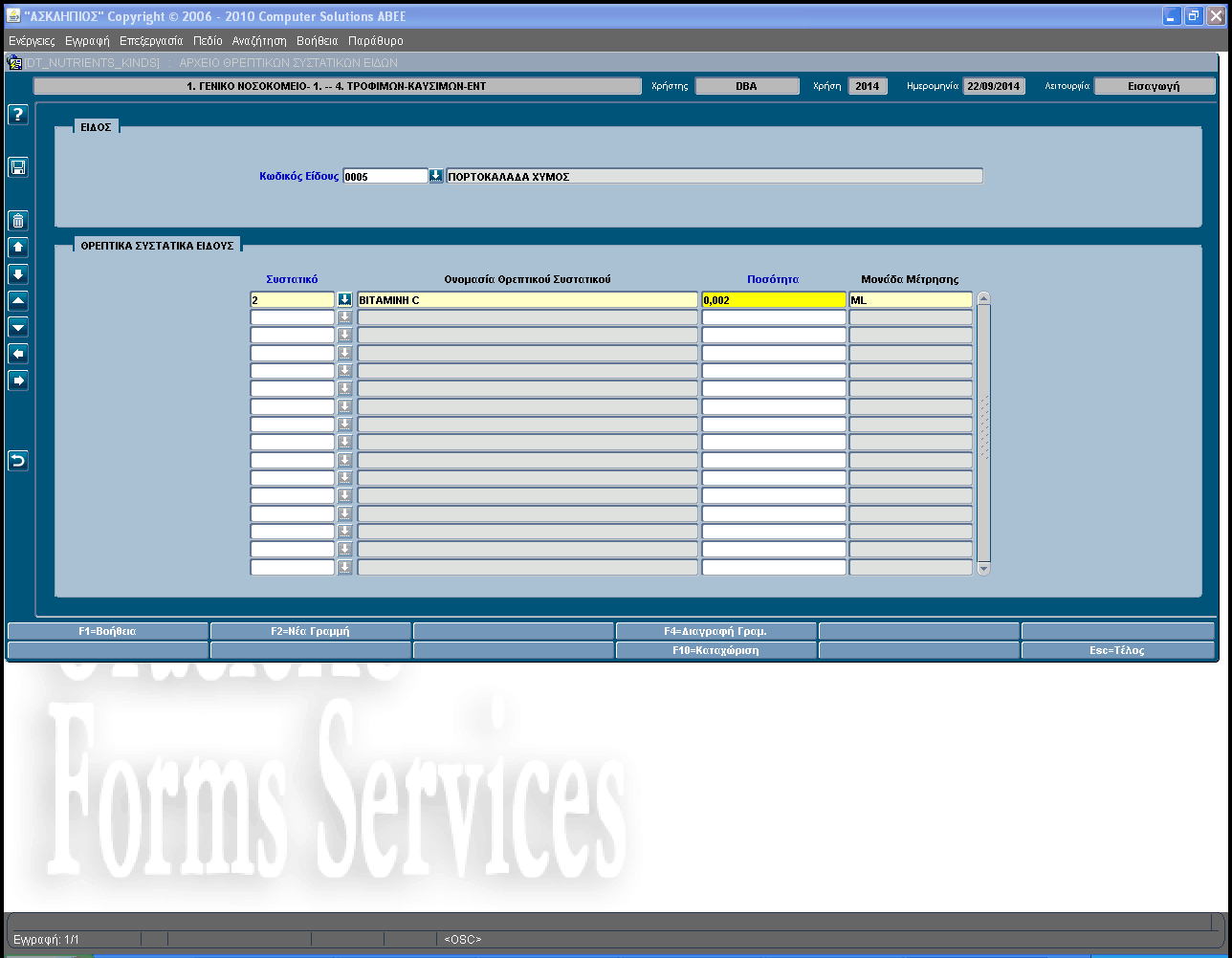
Task: Click the thick down arrow sidebar icon
Action: (17, 273)
